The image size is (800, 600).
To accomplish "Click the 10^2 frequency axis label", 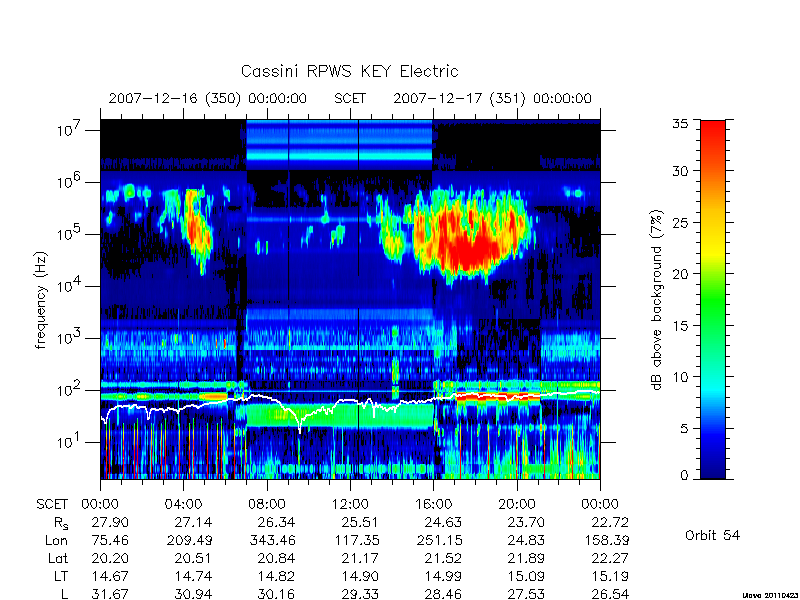I will click(x=69, y=389).
